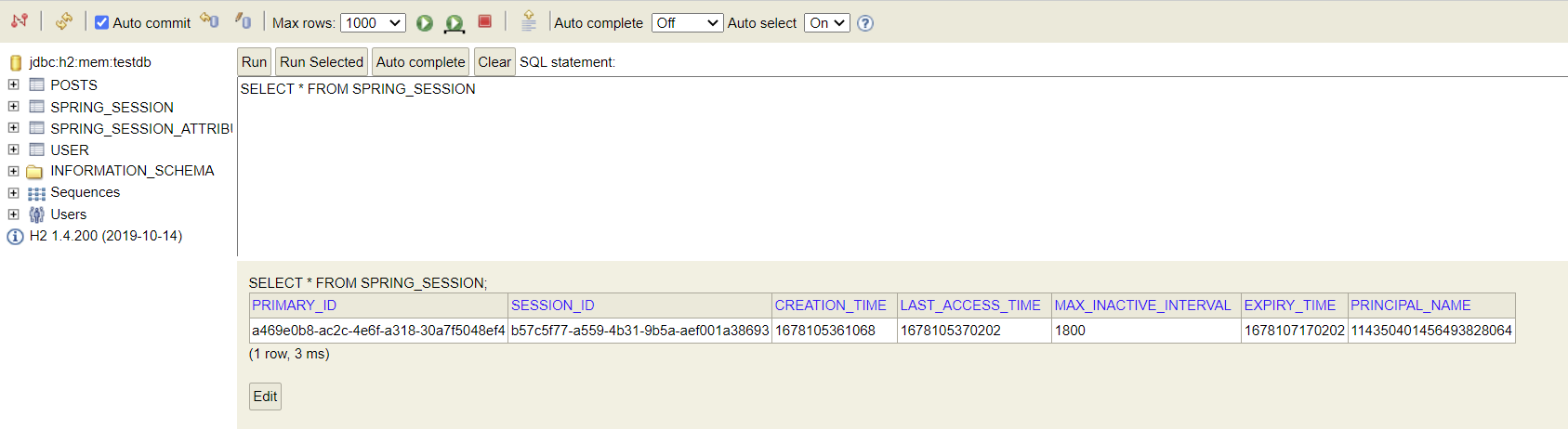Viewport: 1568px width, 429px height.
Task: Expand the Sequences node
Action: click(x=13, y=193)
